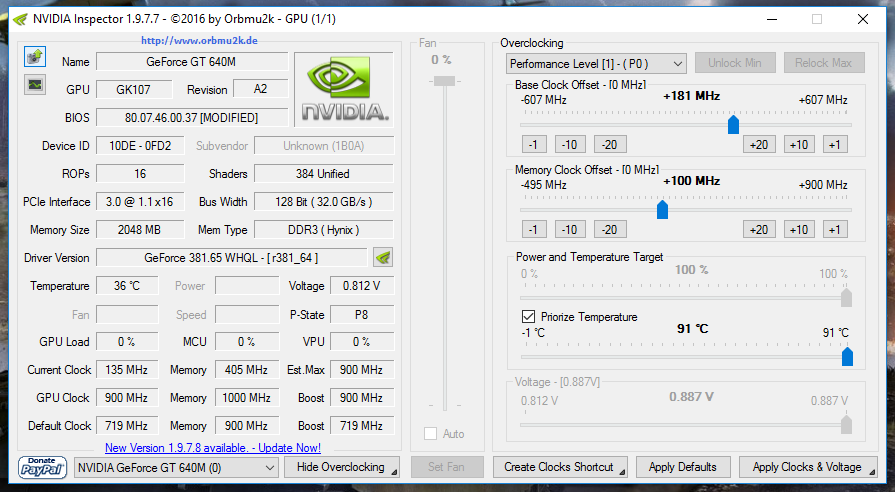Click Base Clock Offset slider handle
This screenshot has width=895, height=492.
(733, 124)
